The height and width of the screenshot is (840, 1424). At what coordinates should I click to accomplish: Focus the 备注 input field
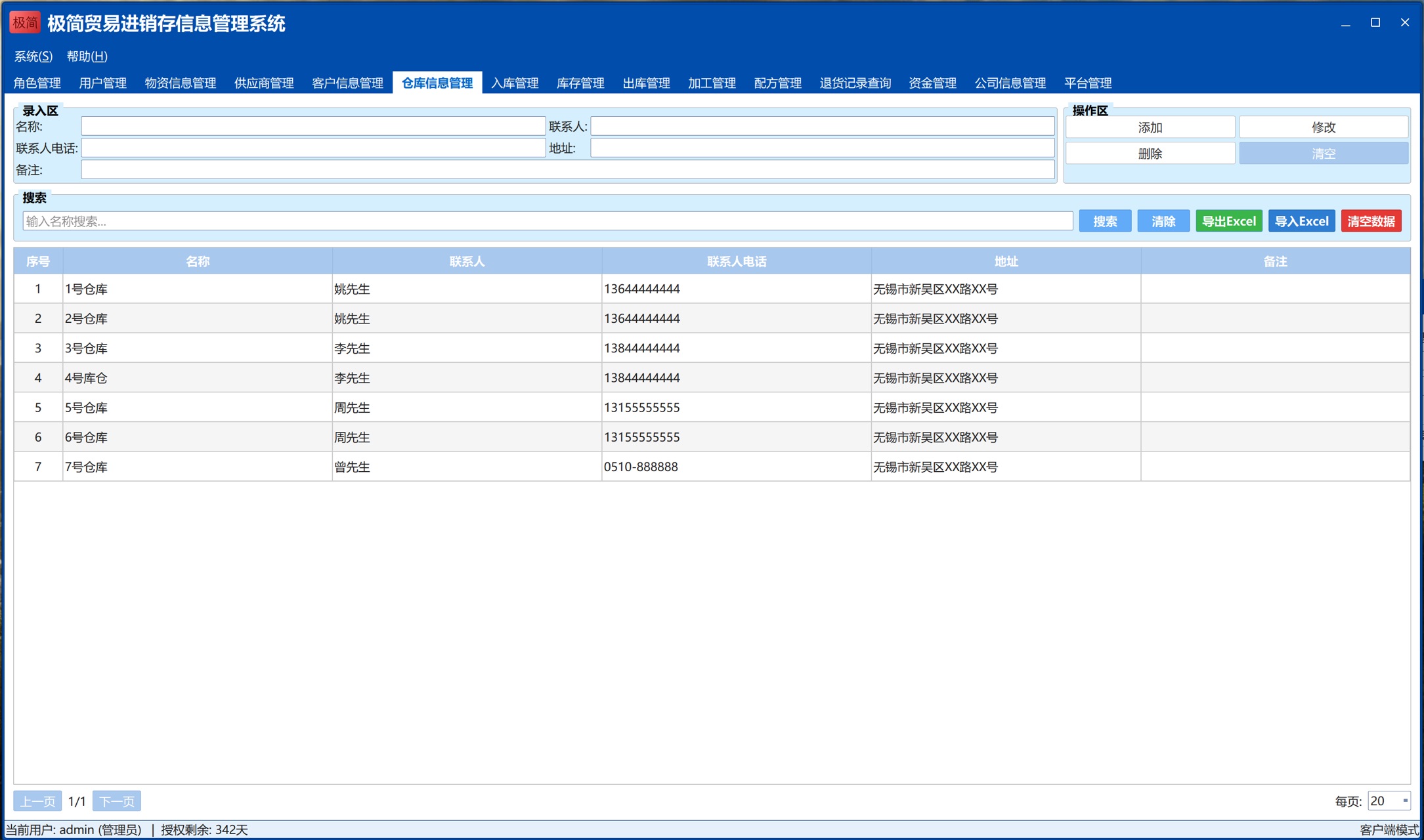[x=568, y=170]
